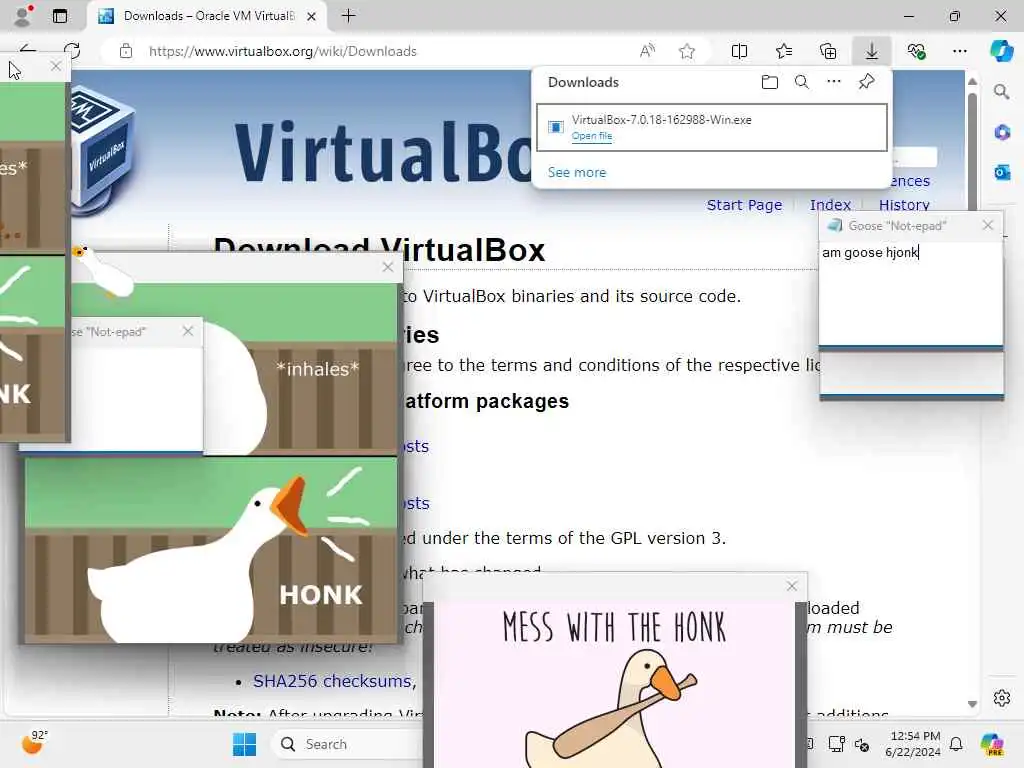Activate Read aloud icon in address bar
The height and width of the screenshot is (768, 1024).
coord(647,51)
